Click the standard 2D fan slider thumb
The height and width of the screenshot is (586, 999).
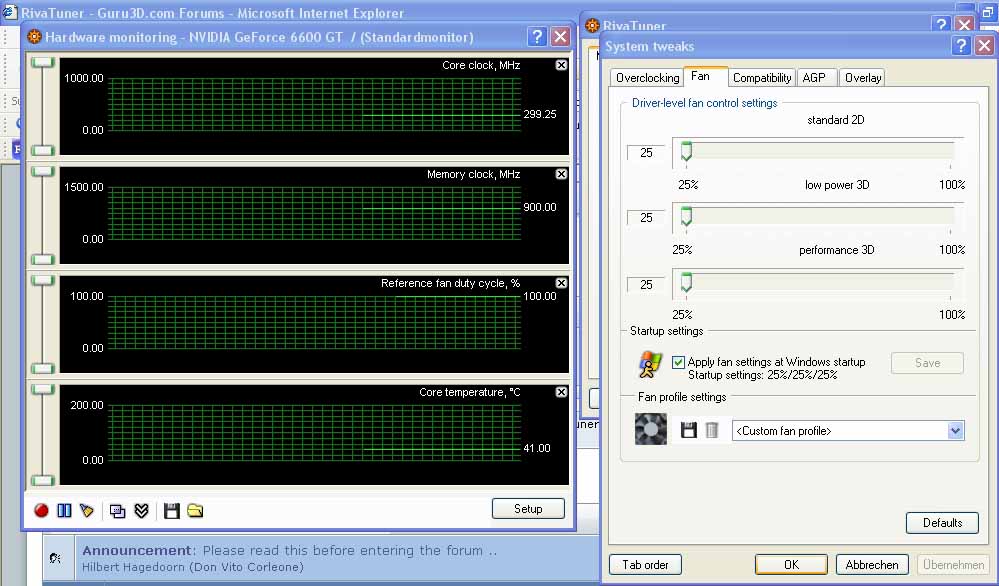tap(686, 152)
